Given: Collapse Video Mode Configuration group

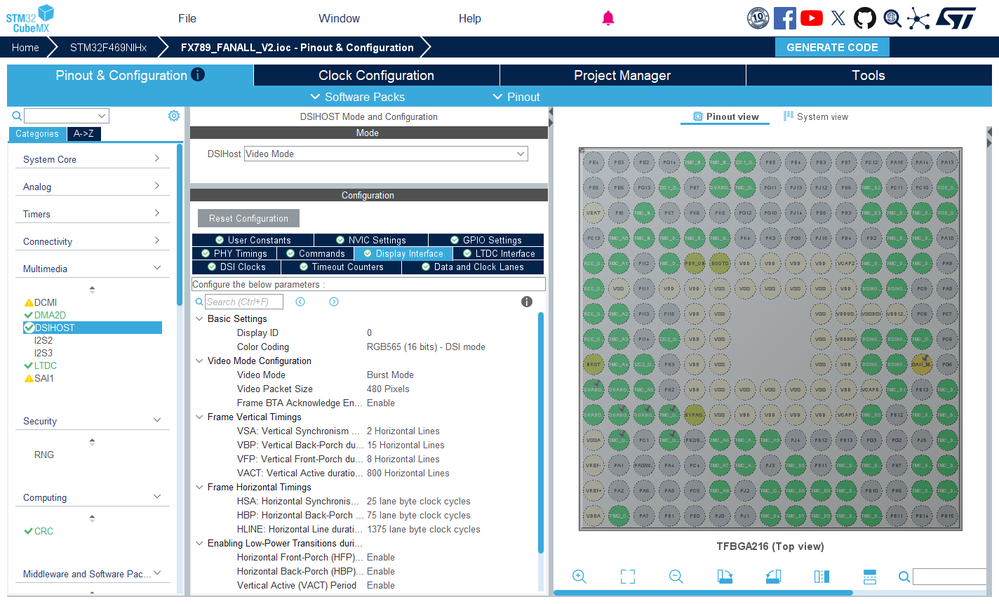Looking at the screenshot, I should tap(199, 361).
